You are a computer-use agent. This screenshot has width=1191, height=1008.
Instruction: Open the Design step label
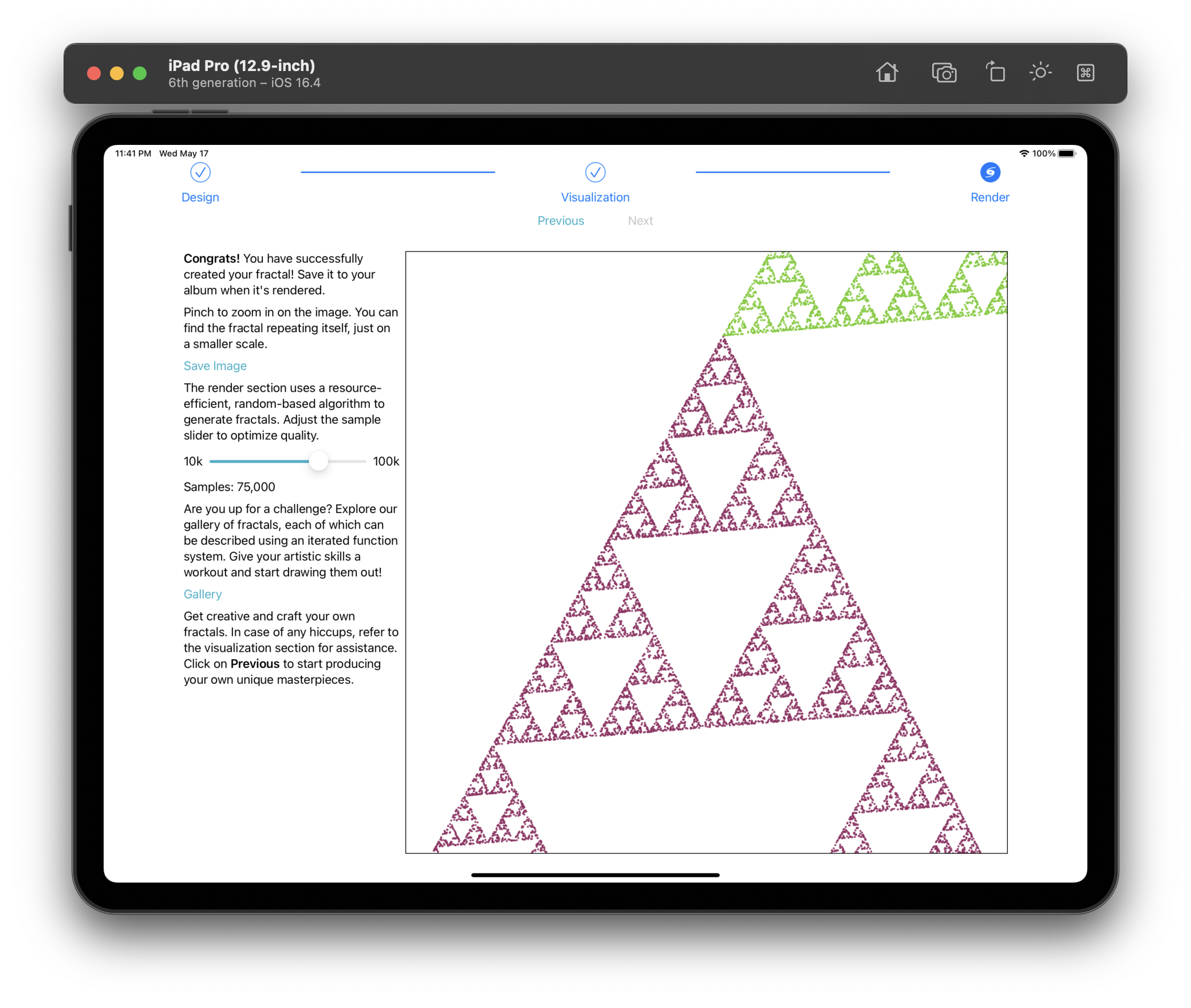pyautogui.click(x=200, y=197)
